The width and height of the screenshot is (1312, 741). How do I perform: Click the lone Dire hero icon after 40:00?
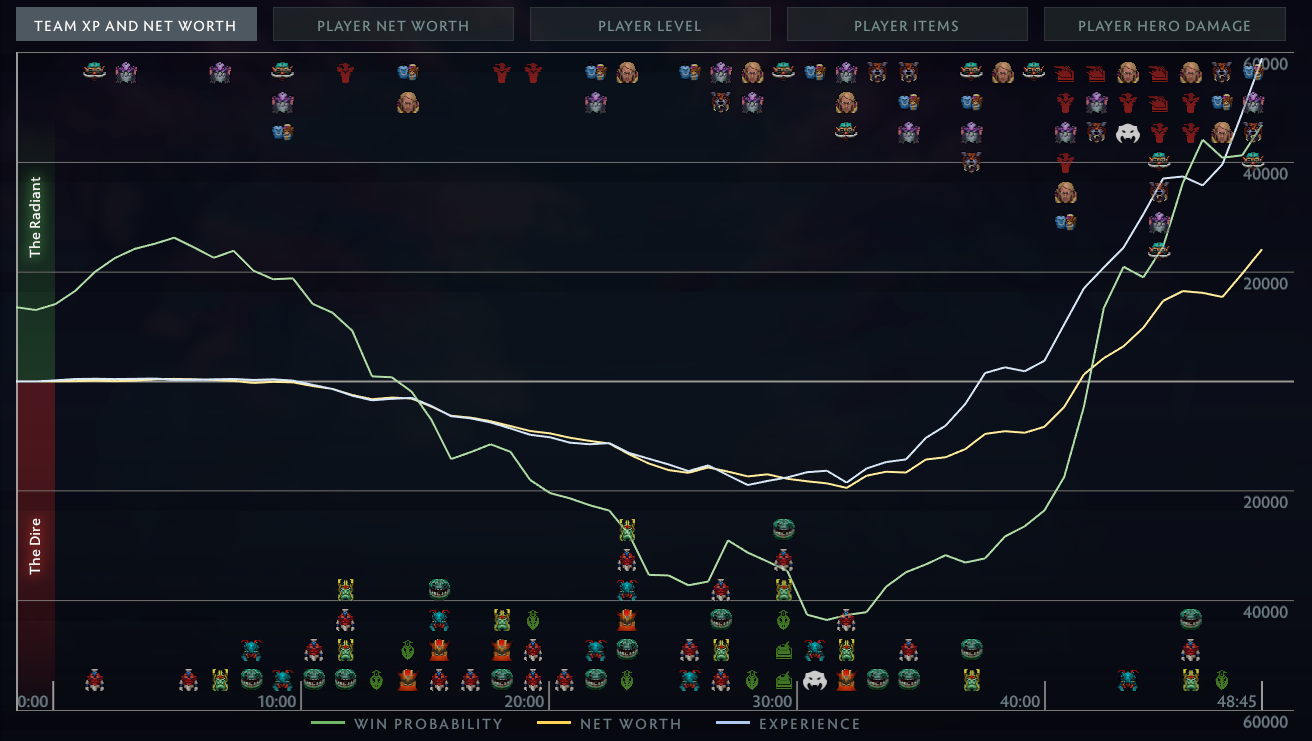coord(1128,680)
